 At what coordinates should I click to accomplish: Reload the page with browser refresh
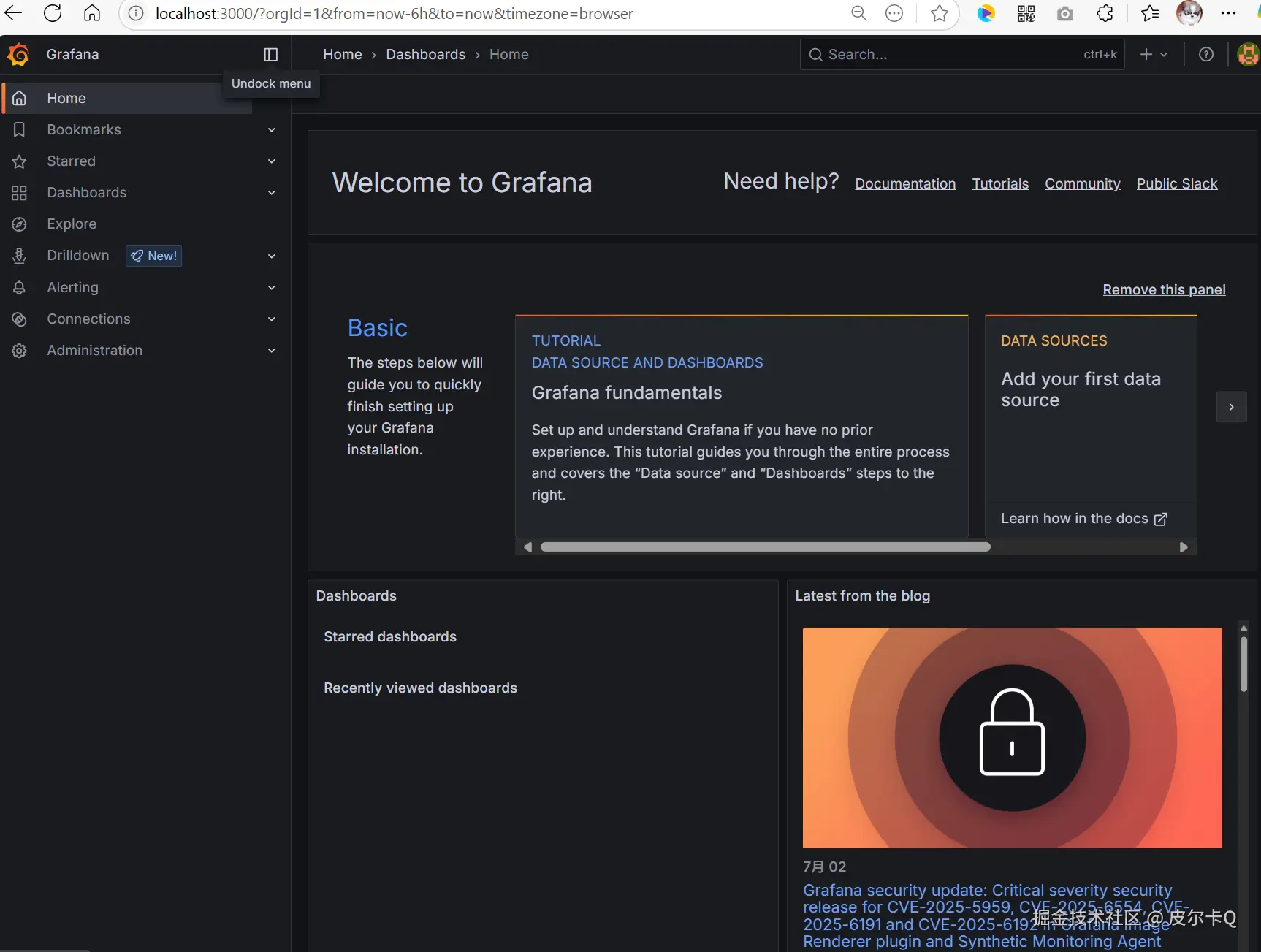tap(53, 13)
